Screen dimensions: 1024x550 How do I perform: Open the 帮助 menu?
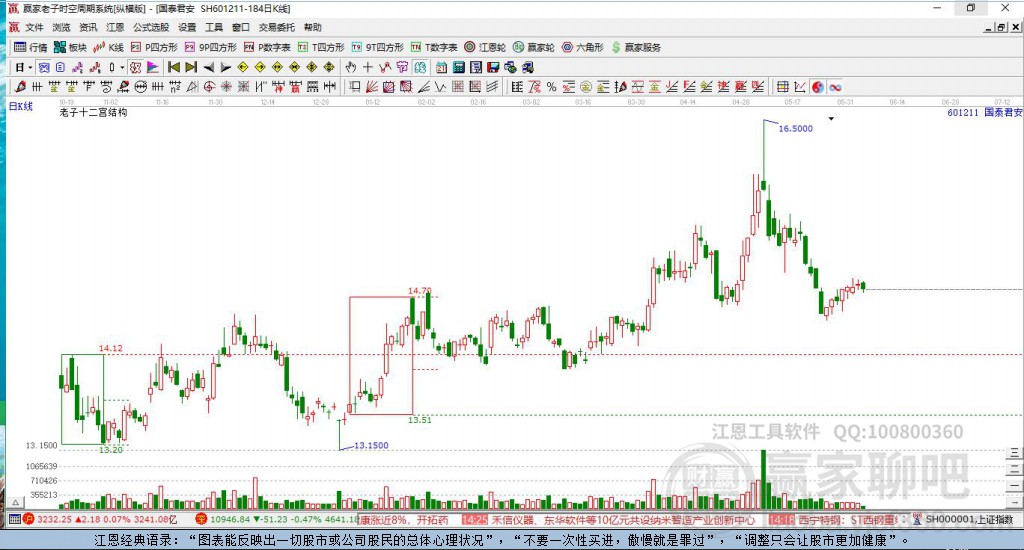click(312, 27)
